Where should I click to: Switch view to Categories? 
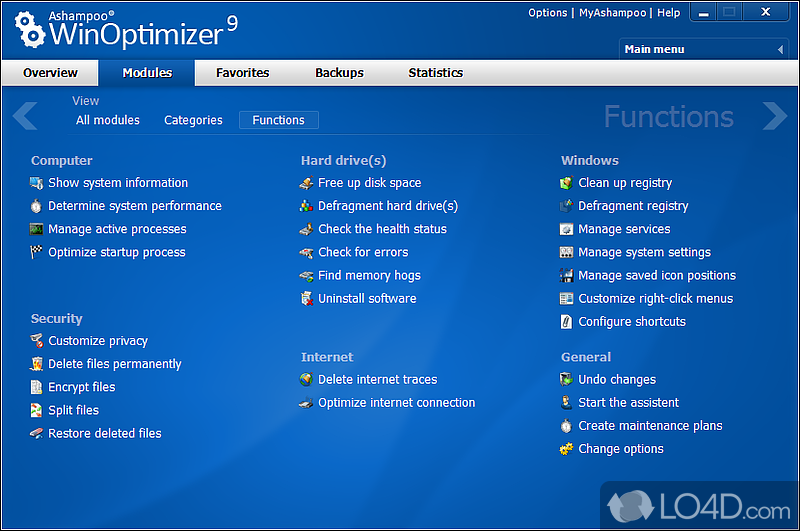[193, 120]
